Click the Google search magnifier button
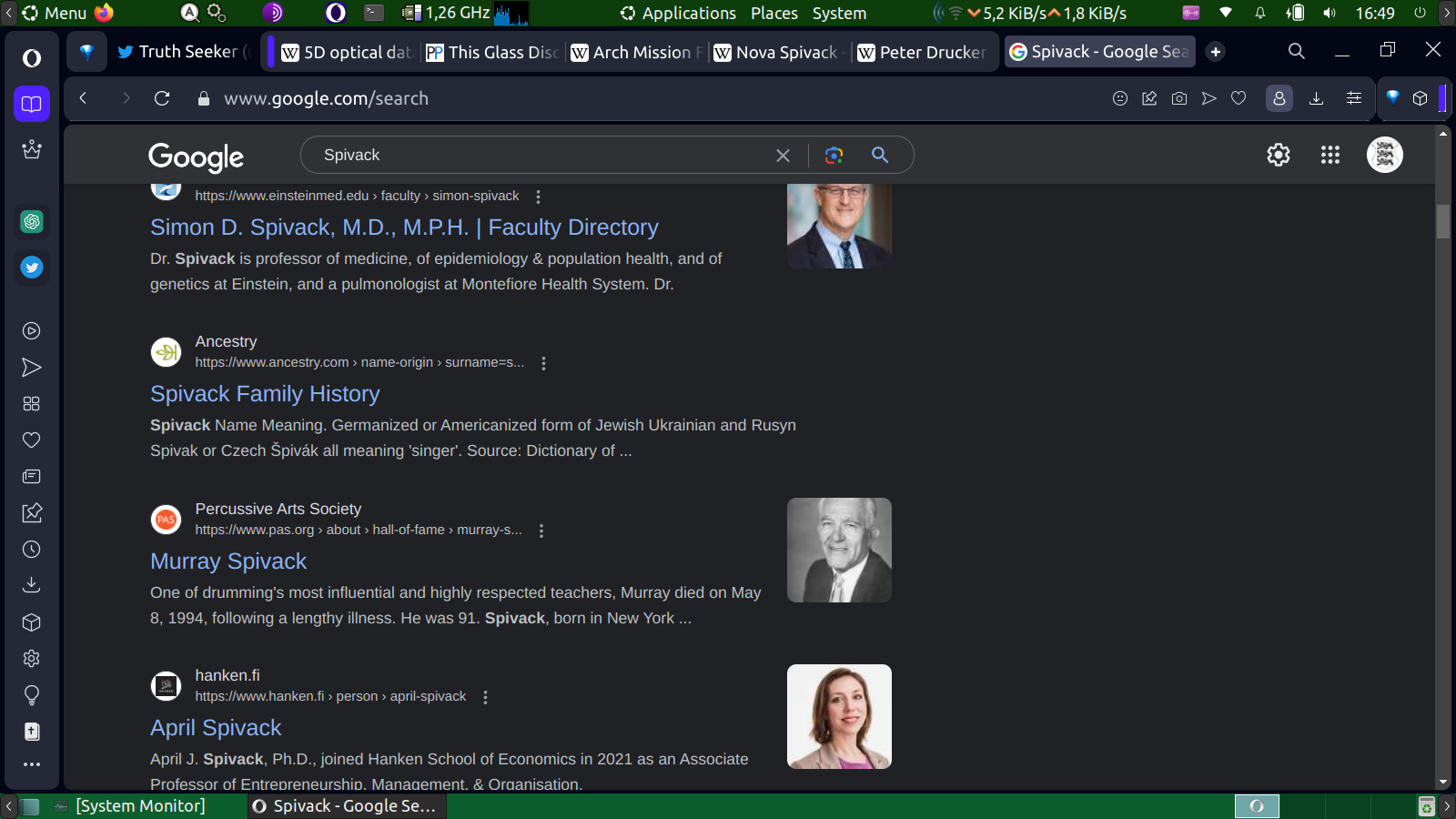This screenshot has height=819, width=1456. (x=880, y=156)
